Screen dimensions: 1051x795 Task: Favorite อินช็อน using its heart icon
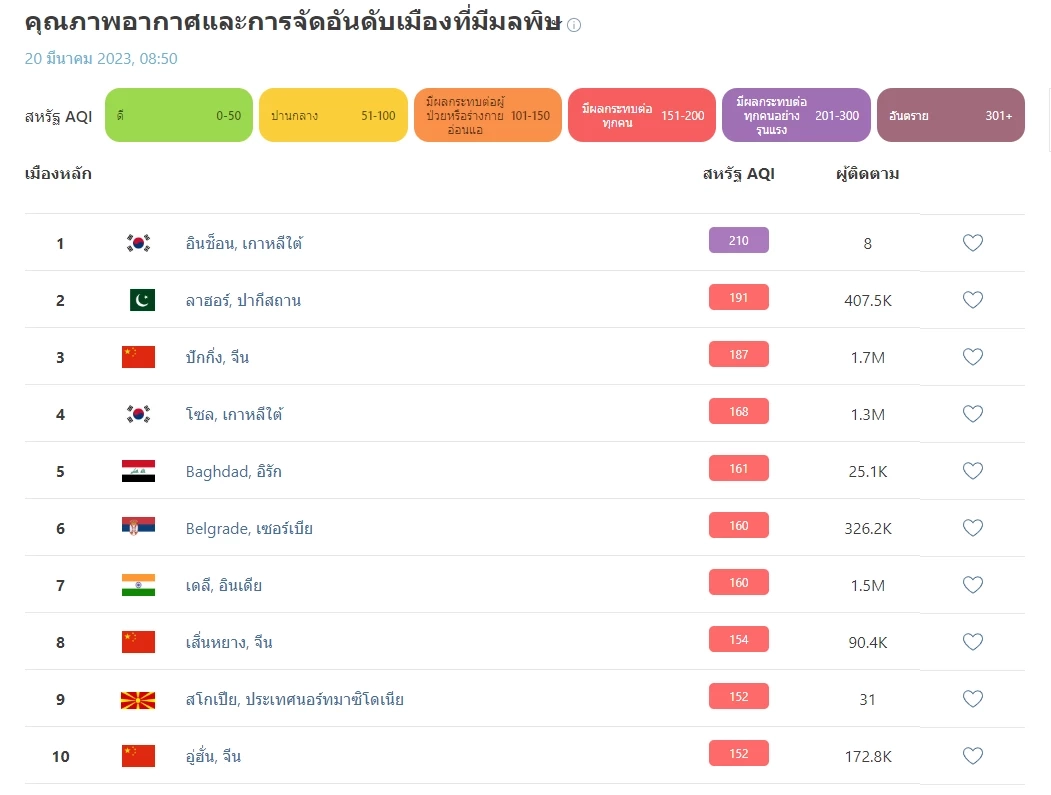coord(972,242)
